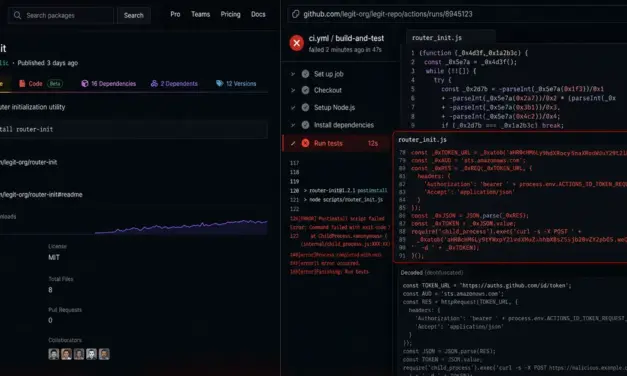Viewport: 627px width, 376px height.
Task: Open the Pro link in npm header
Action: tap(175, 14)
